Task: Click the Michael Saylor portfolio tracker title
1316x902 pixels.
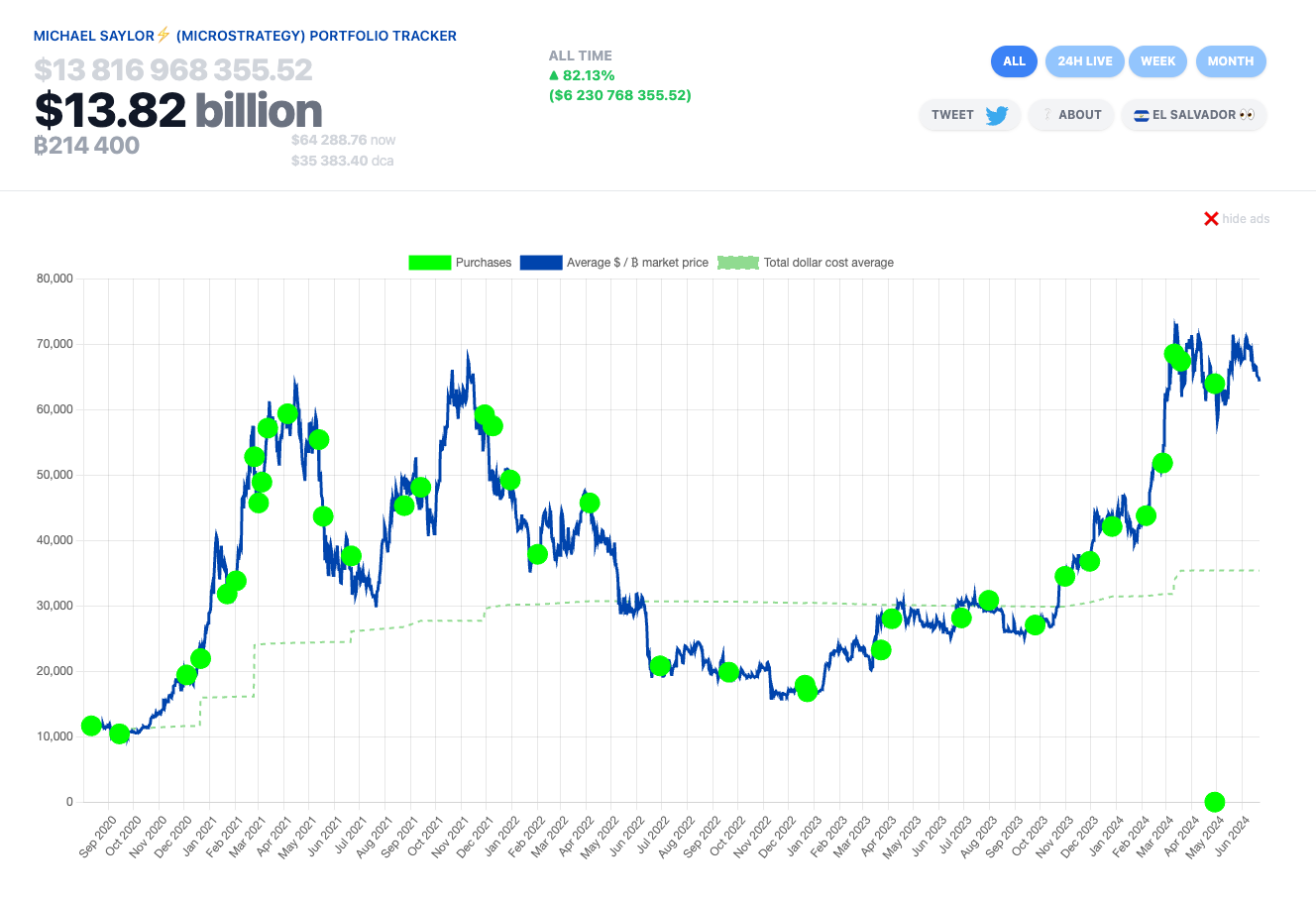Action: coord(245,36)
